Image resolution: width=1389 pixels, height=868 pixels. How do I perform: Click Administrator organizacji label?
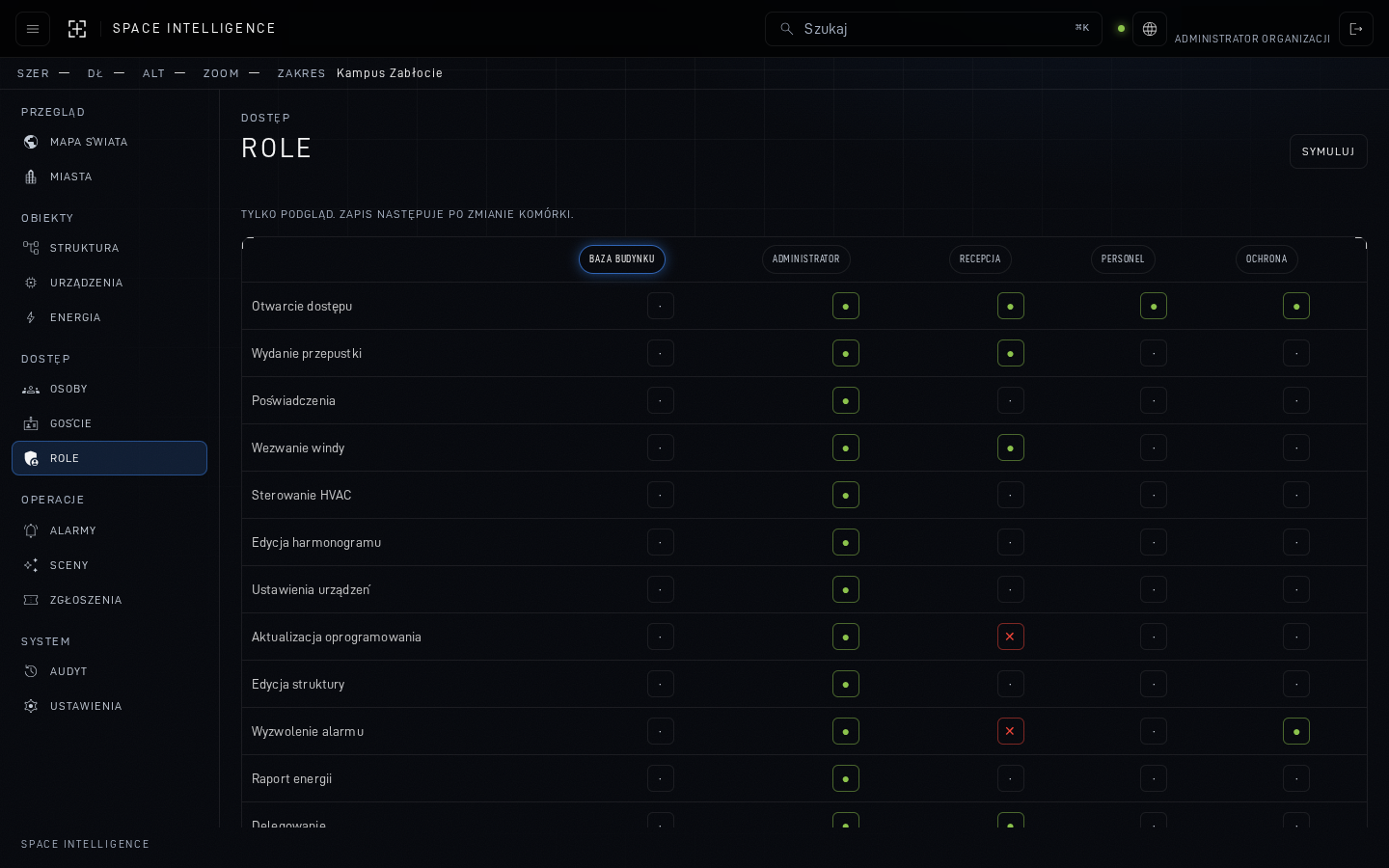tap(1252, 39)
